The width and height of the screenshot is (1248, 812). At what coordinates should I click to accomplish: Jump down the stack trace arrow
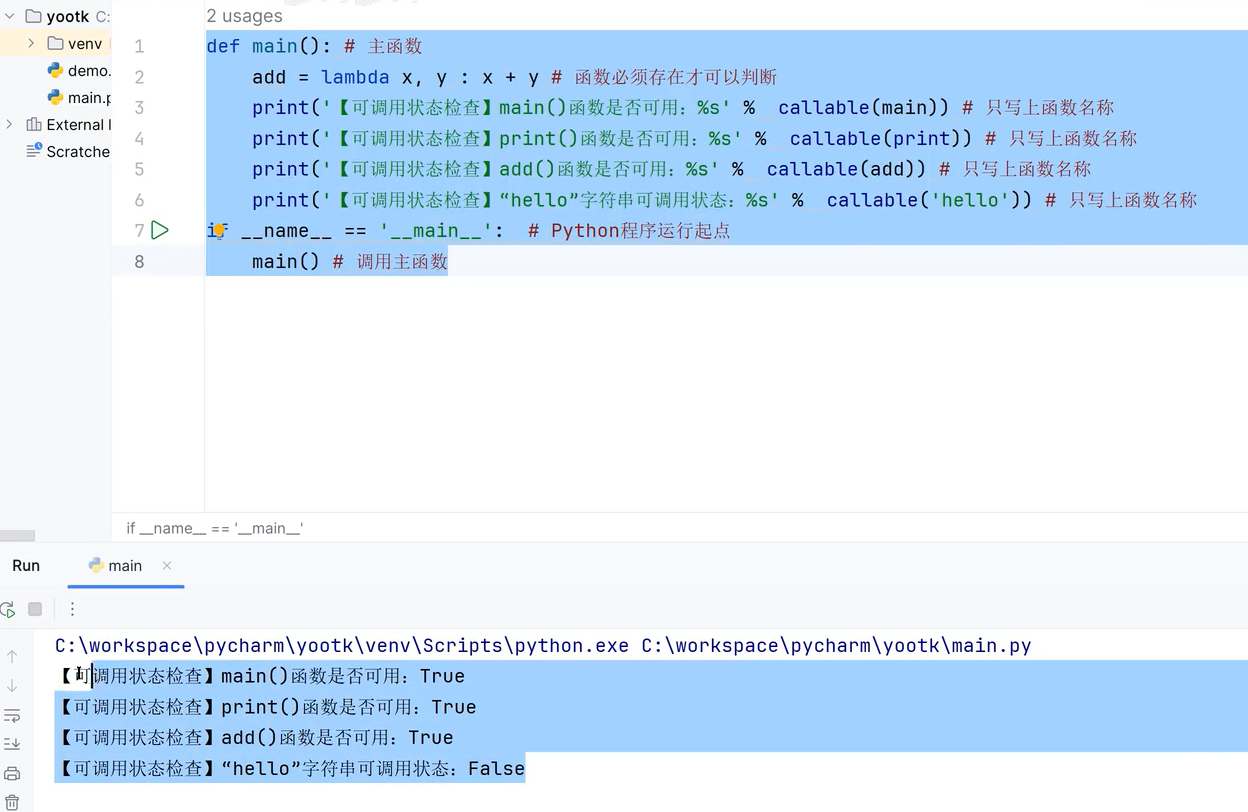click(12, 686)
